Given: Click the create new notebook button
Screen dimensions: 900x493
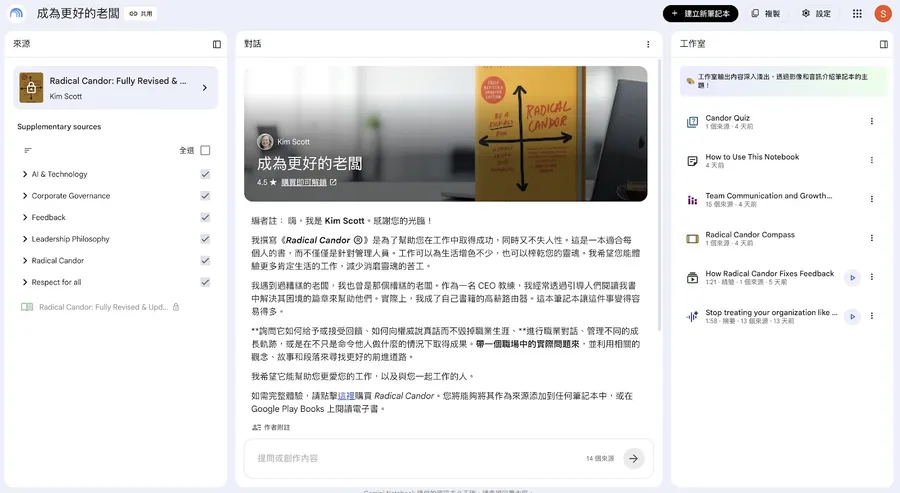Looking at the screenshot, I should 700,13.
